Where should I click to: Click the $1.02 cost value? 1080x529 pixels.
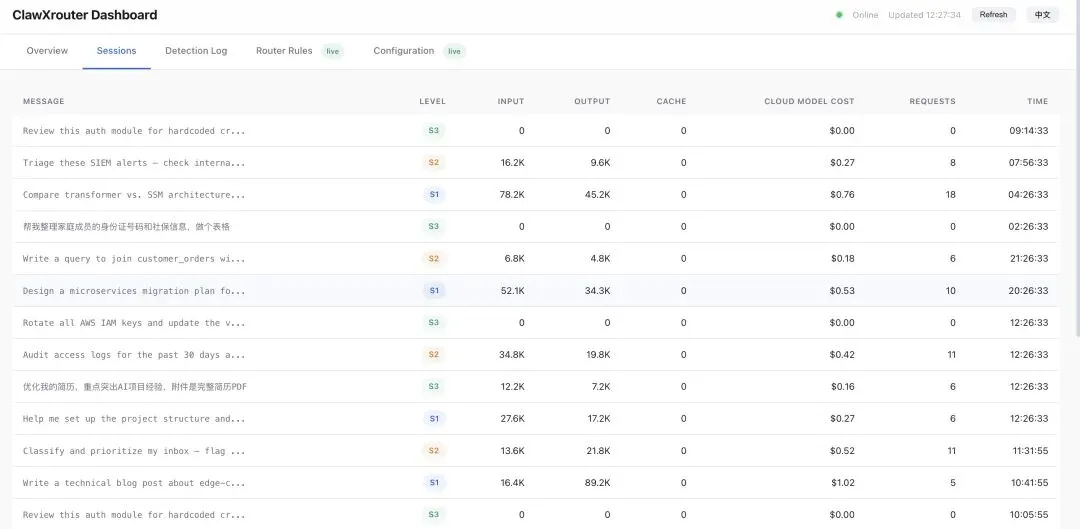(842, 483)
